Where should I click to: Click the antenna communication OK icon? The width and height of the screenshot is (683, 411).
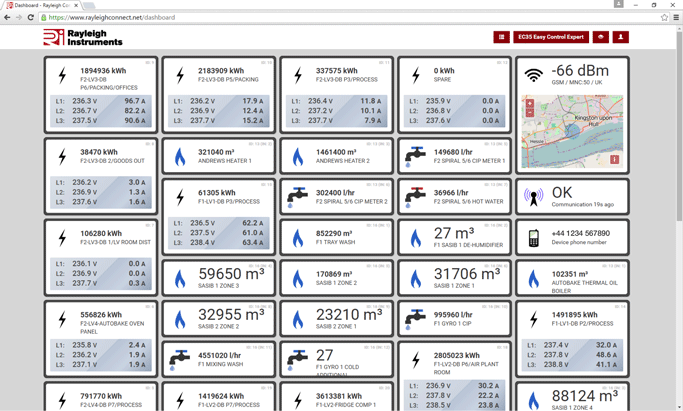[x=534, y=197]
